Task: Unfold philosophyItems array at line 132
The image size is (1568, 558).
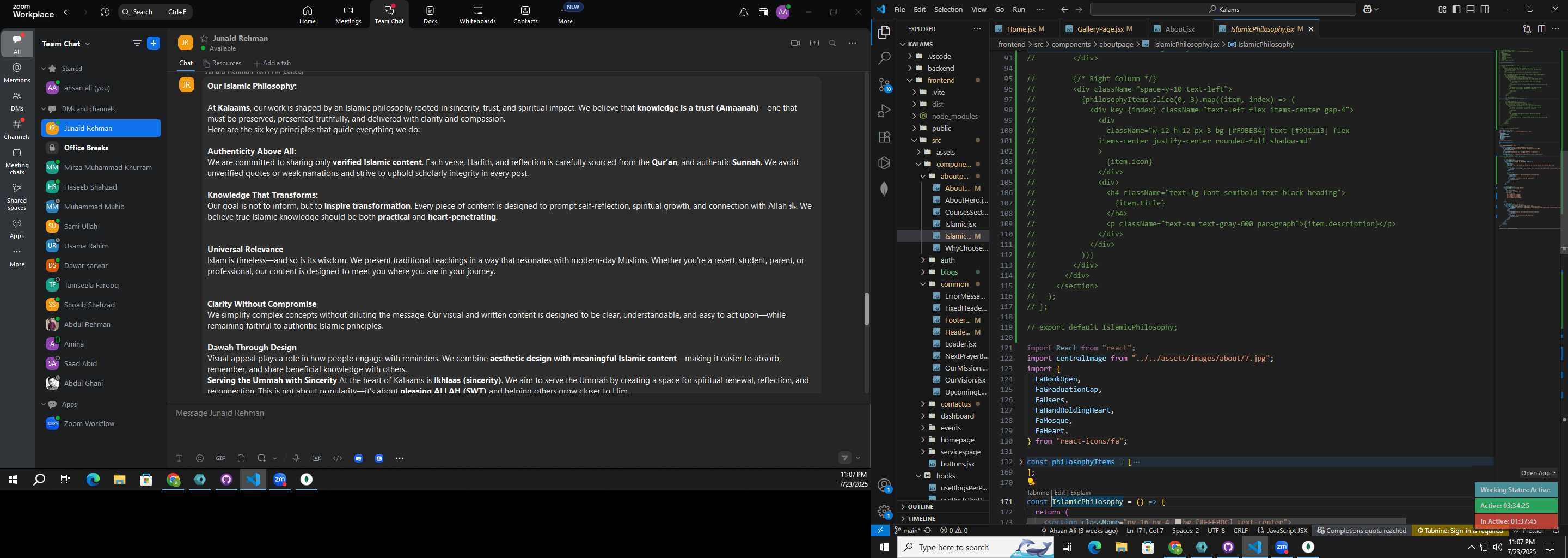Action: tap(1021, 462)
